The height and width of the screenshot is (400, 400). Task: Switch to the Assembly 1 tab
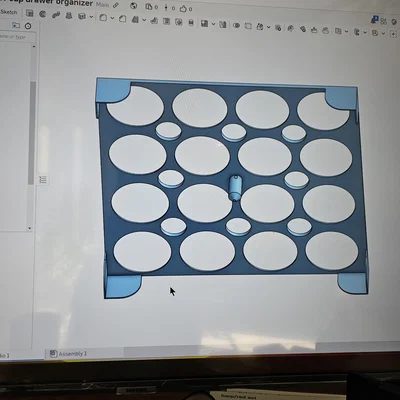point(69,354)
